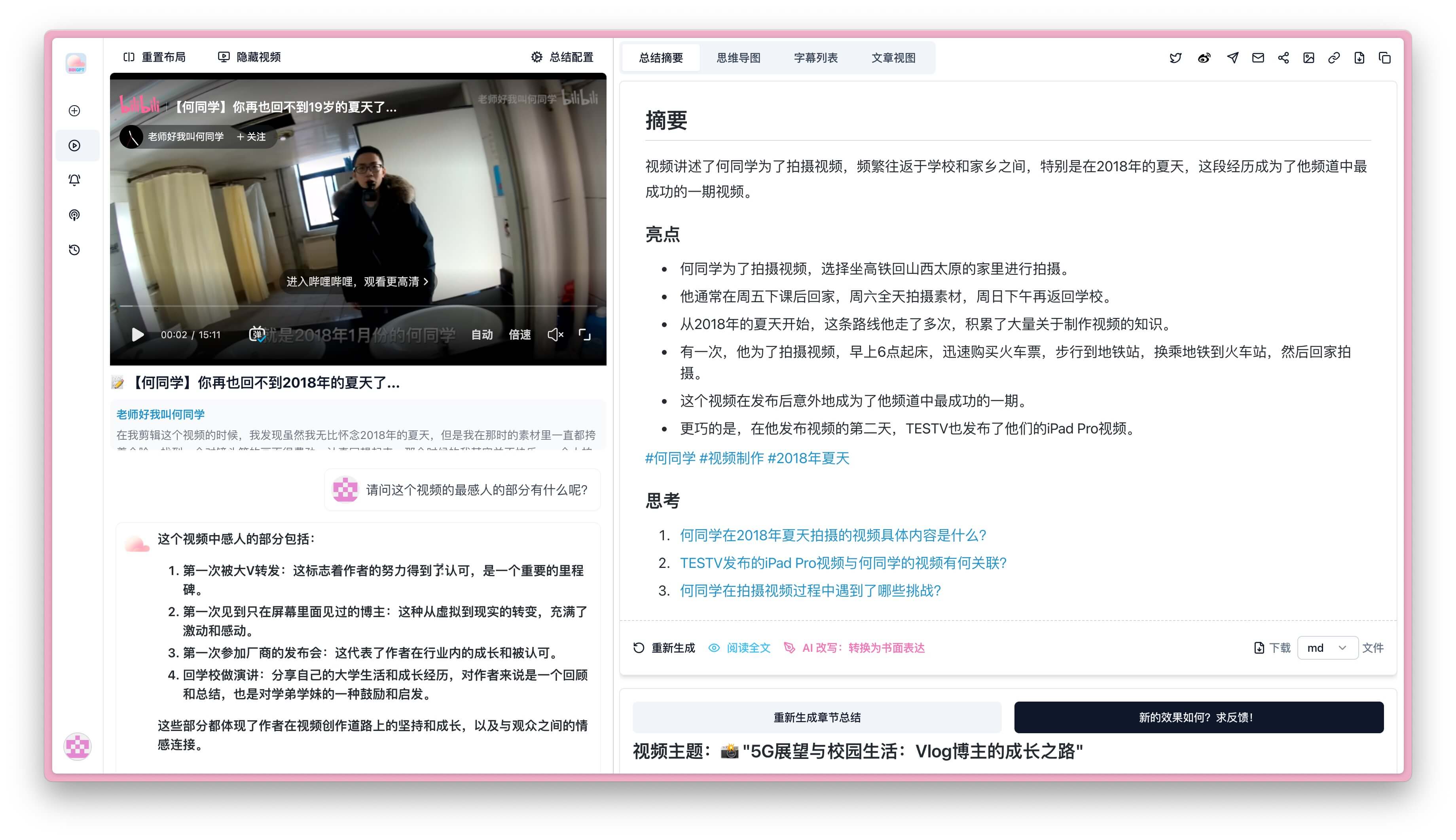Open playback speed menu 倍速
1456x840 pixels.
click(x=519, y=335)
